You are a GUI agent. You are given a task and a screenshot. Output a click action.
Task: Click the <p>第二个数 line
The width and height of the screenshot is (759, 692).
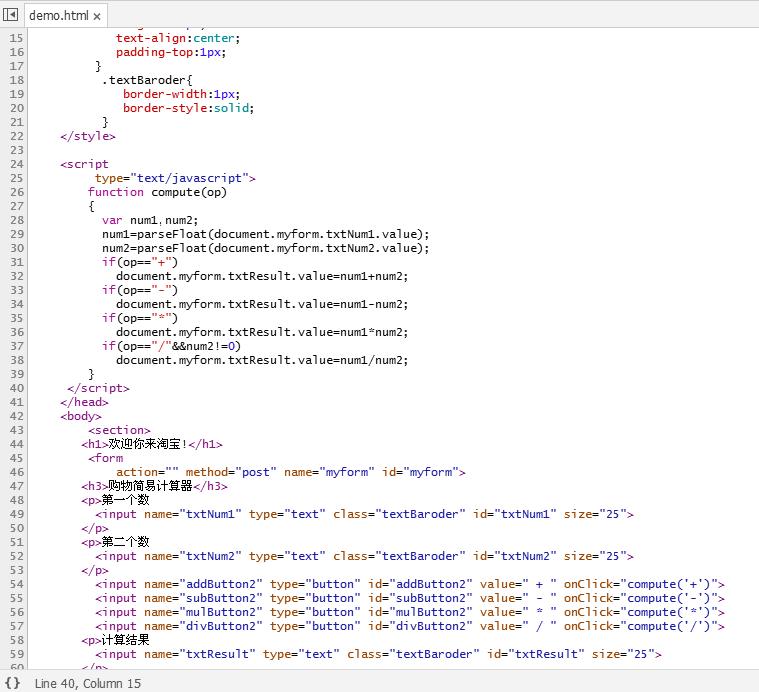[115, 542]
